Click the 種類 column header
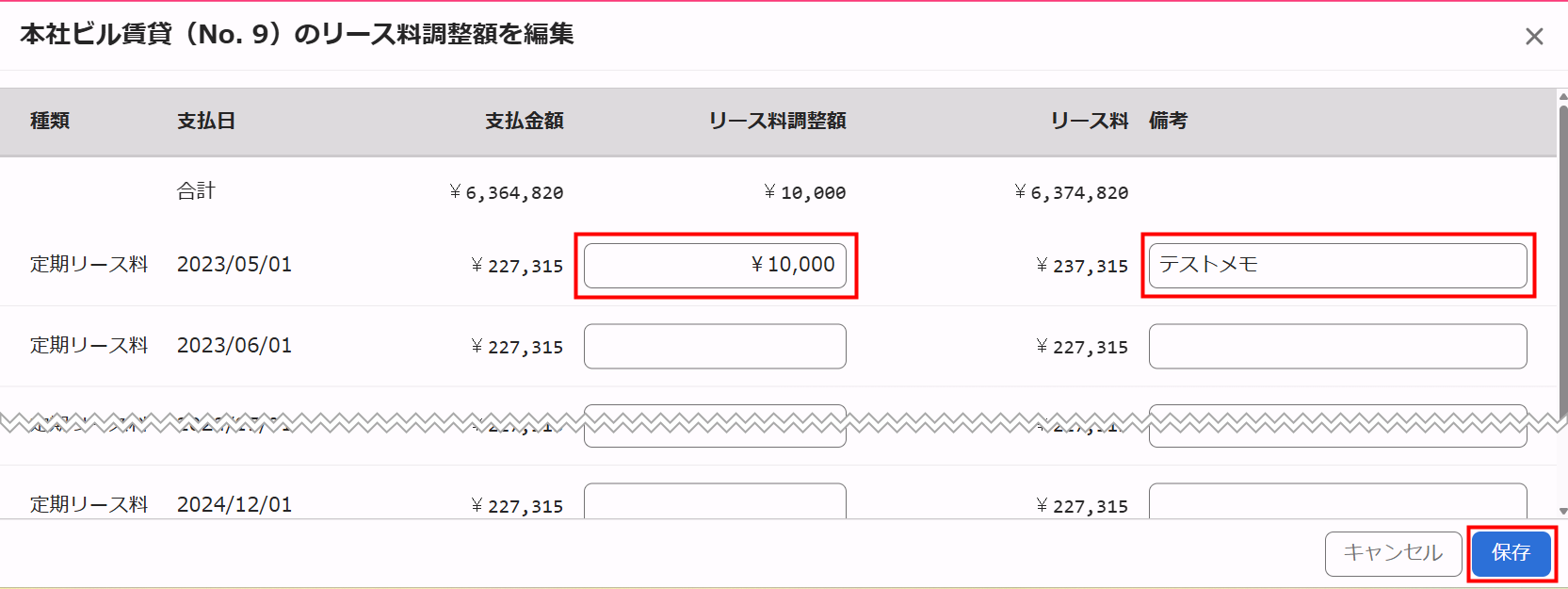This screenshot has height=589, width=1568. point(50,121)
